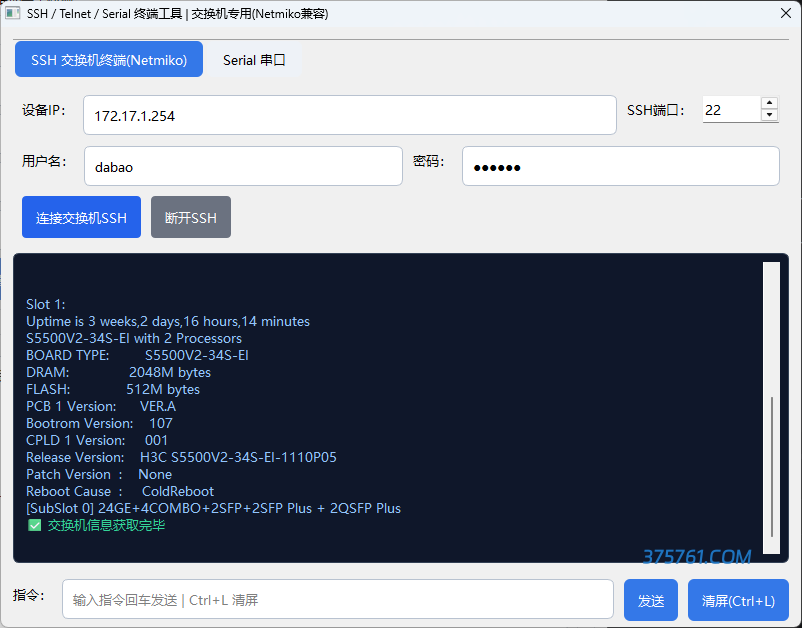Select the SSH 交换机终端(Netmiko) tab
802x628 pixels.
point(109,59)
